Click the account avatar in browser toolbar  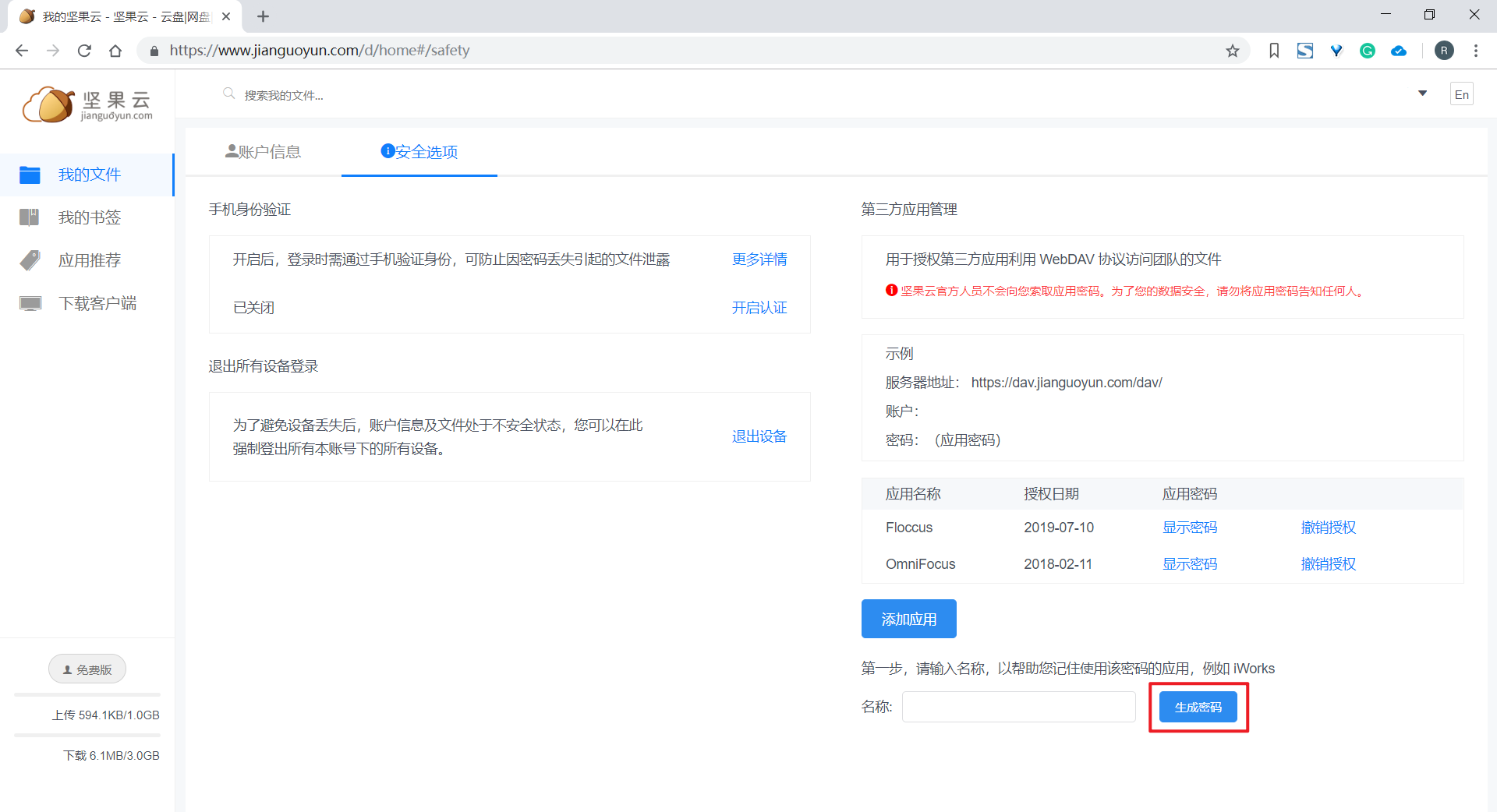coord(1444,50)
